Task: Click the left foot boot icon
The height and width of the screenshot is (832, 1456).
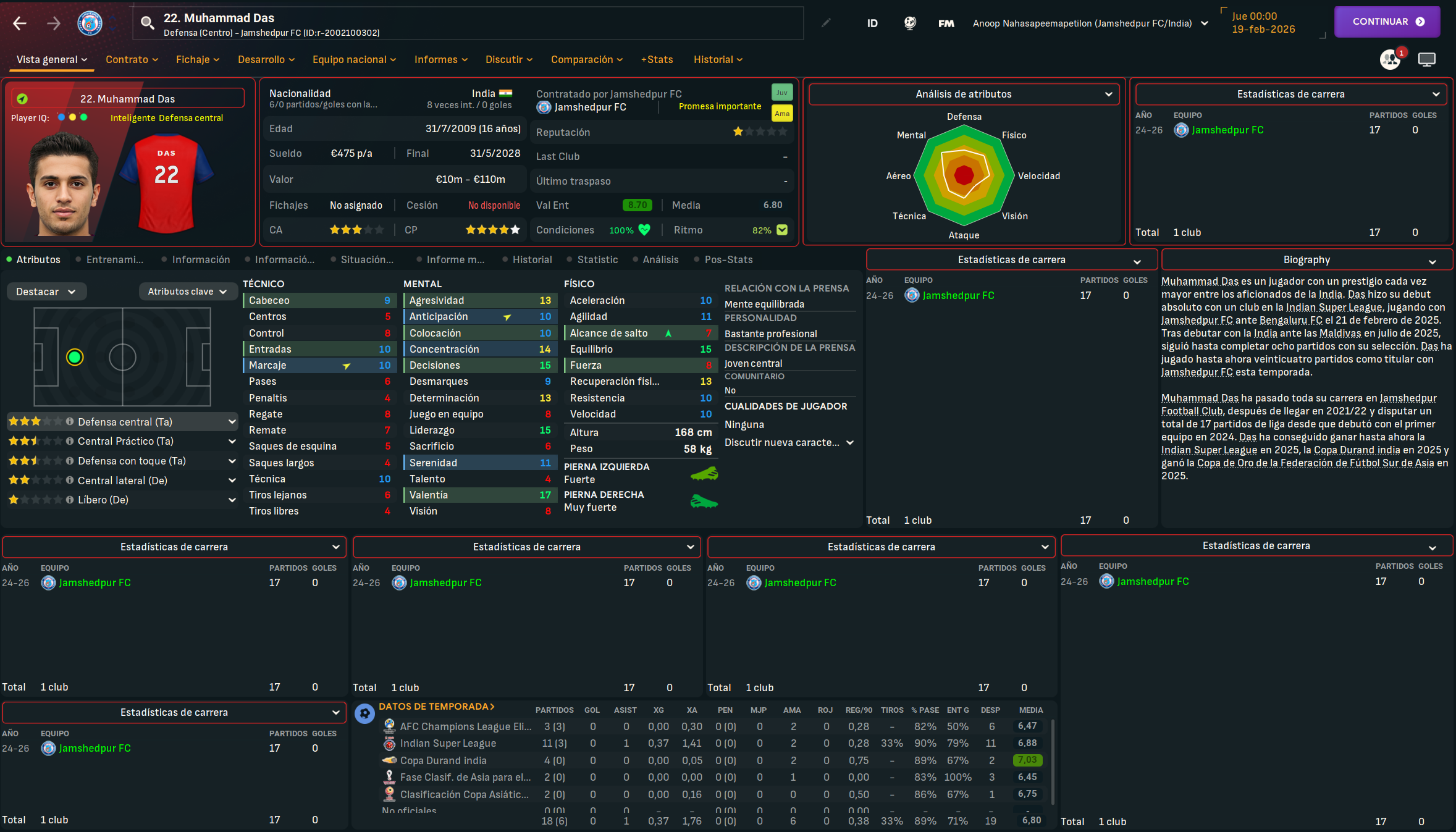Action: [x=704, y=474]
